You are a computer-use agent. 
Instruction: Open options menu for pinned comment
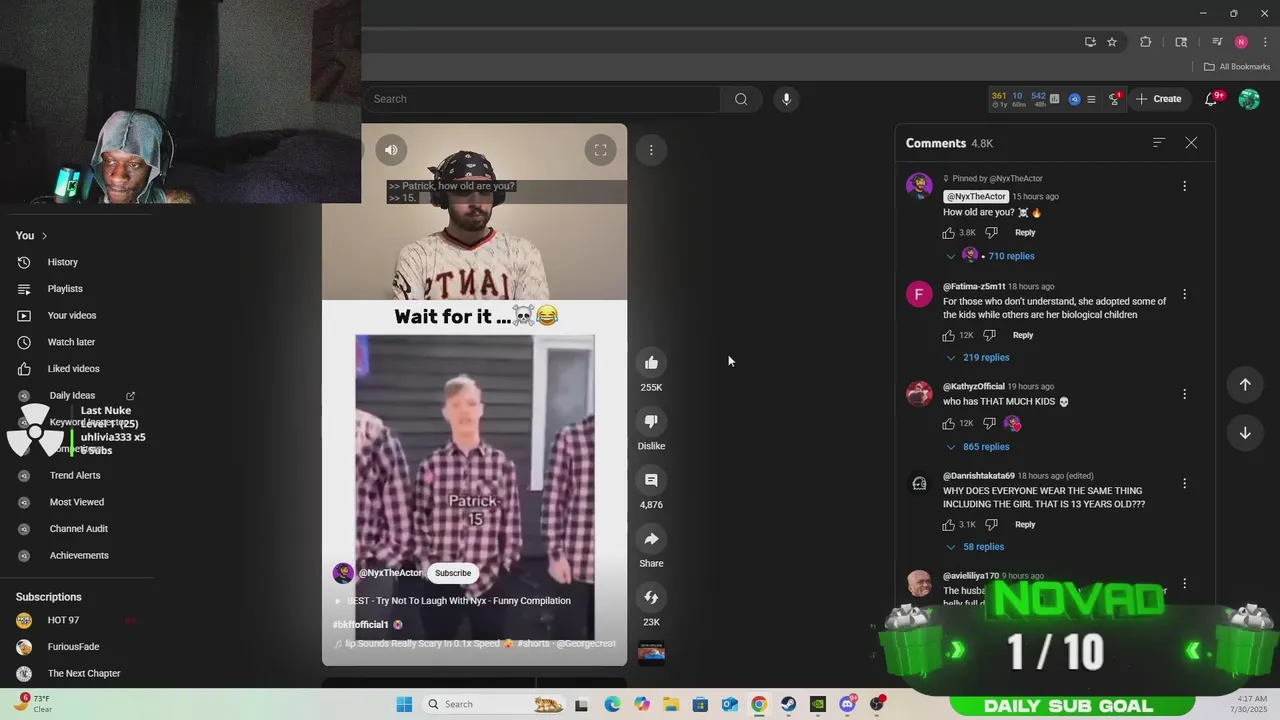click(x=1184, y=186)
